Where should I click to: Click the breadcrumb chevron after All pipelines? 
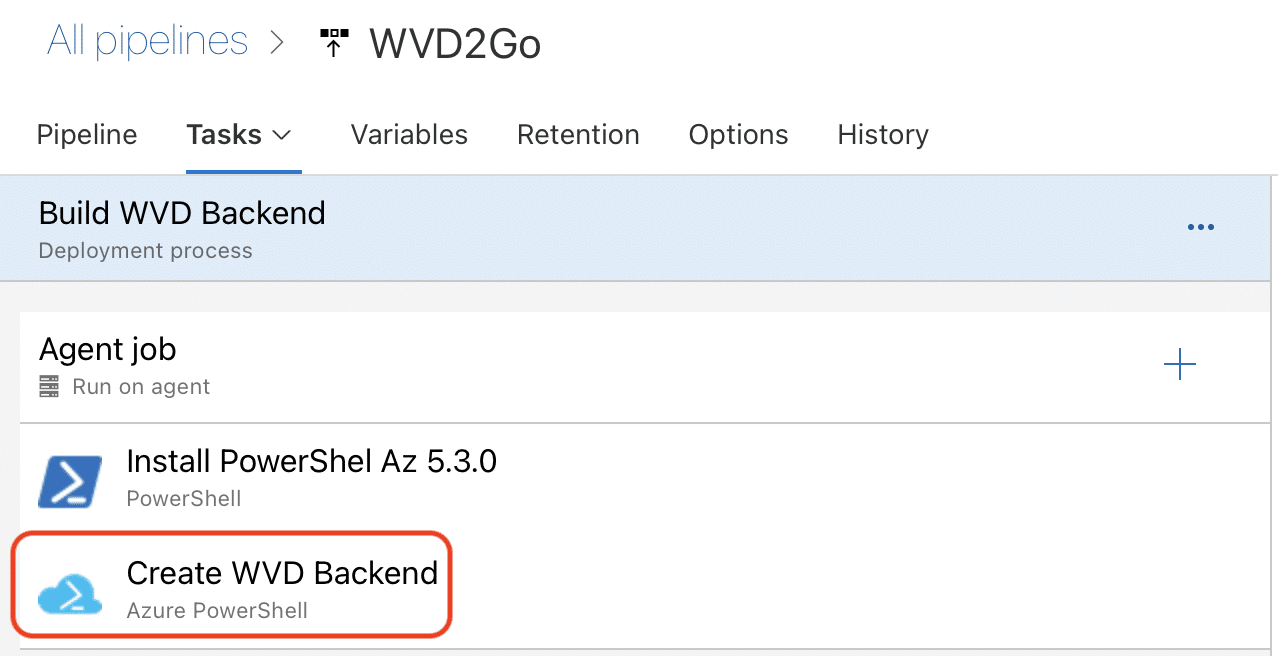point(277,43)
